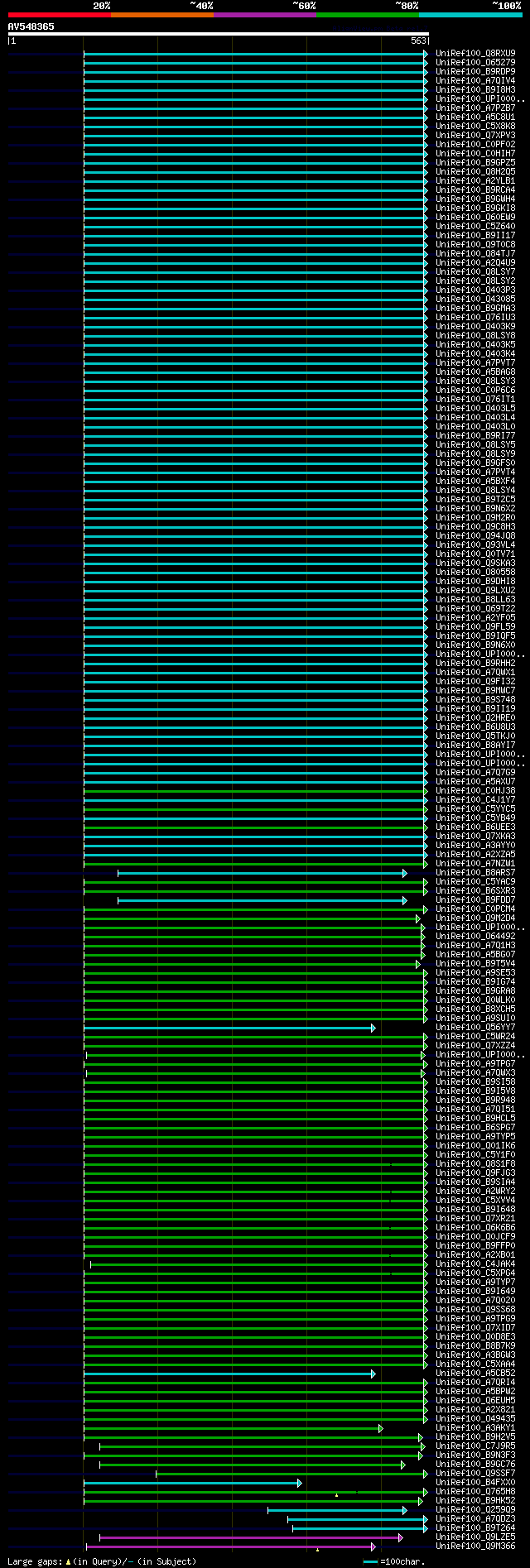Screen dimensions: 530x1568
Task: Click the red 20% identity legend segment
Action: click(59, 15)
